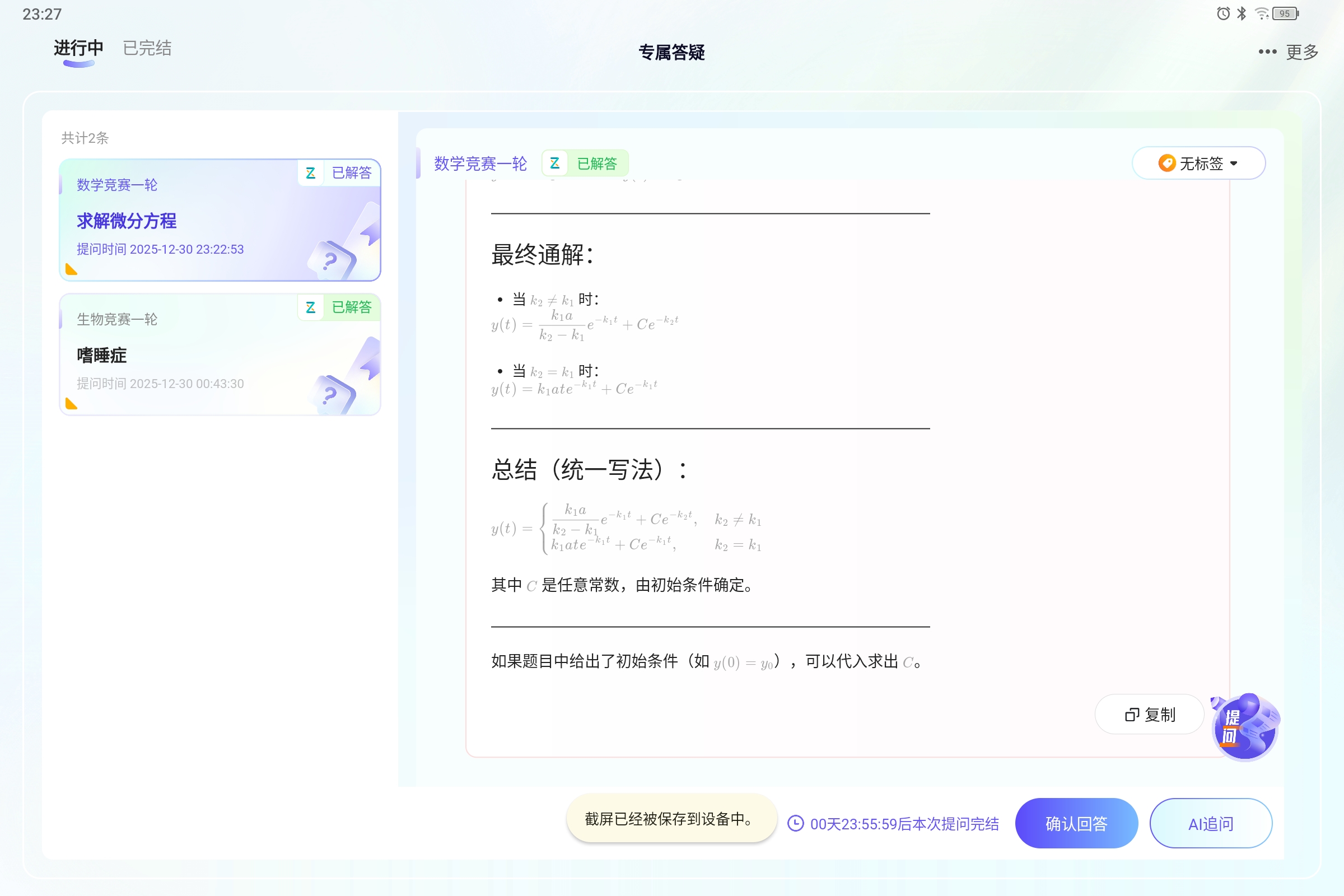Select the 嗜睡症 question card
The height and width of the screenshot is (896, 1344).
tap(220, 354)
